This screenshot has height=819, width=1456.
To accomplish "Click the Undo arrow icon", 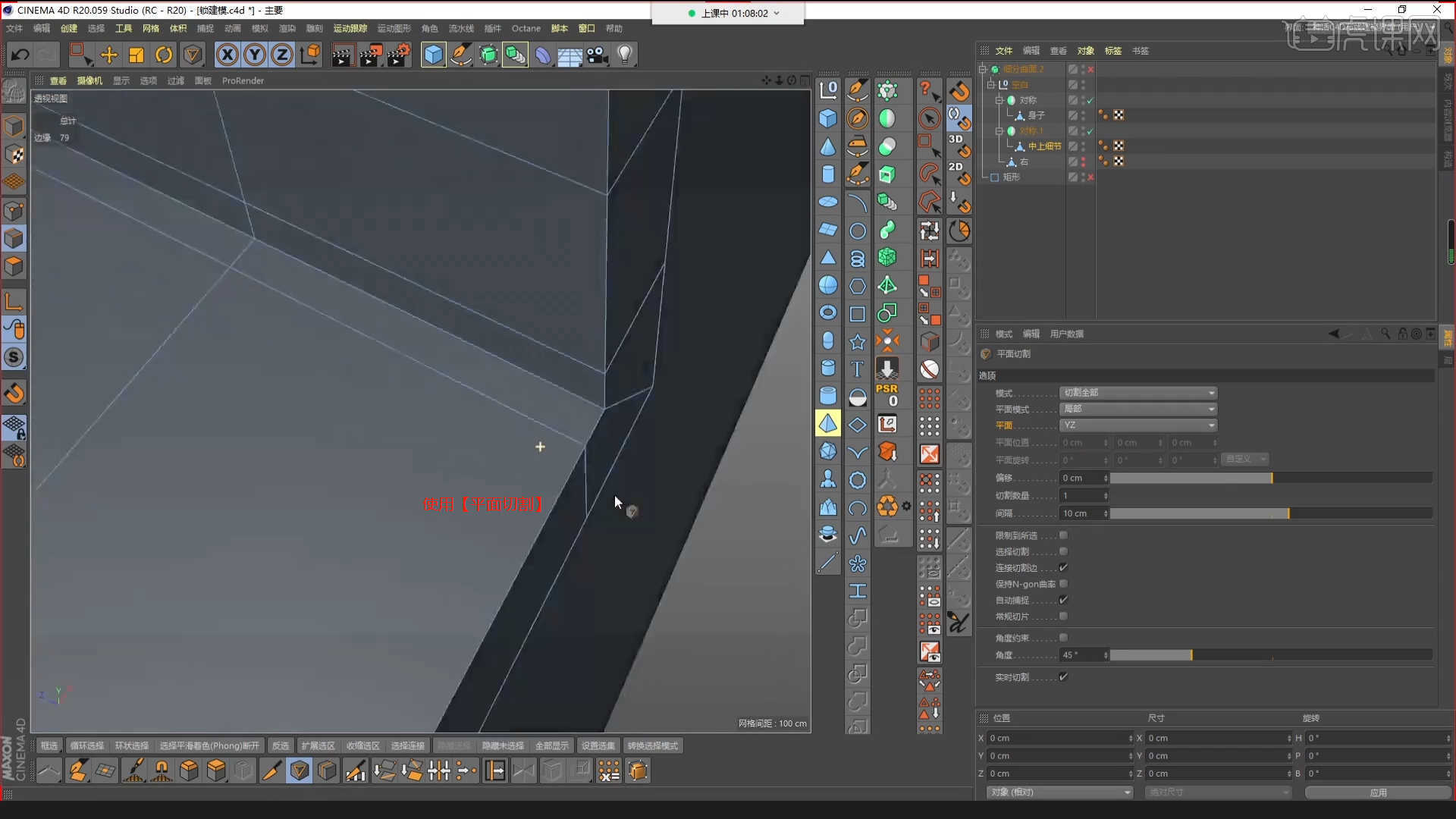I will tap(20, 55).
